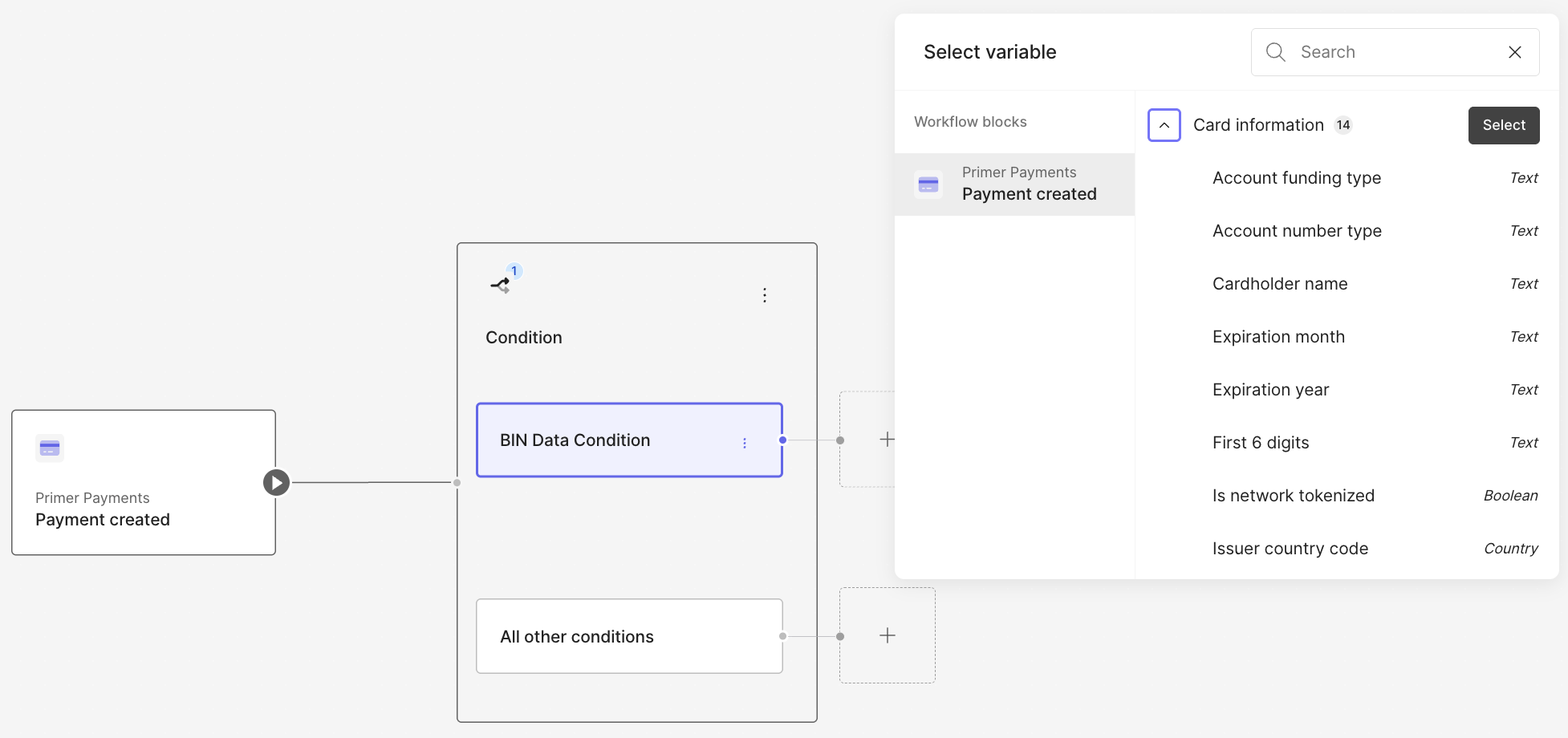The width and height of the screenshot is (1568, 738).
Task: Click the Select button for Card information
Action: [x=1504, y=125]
